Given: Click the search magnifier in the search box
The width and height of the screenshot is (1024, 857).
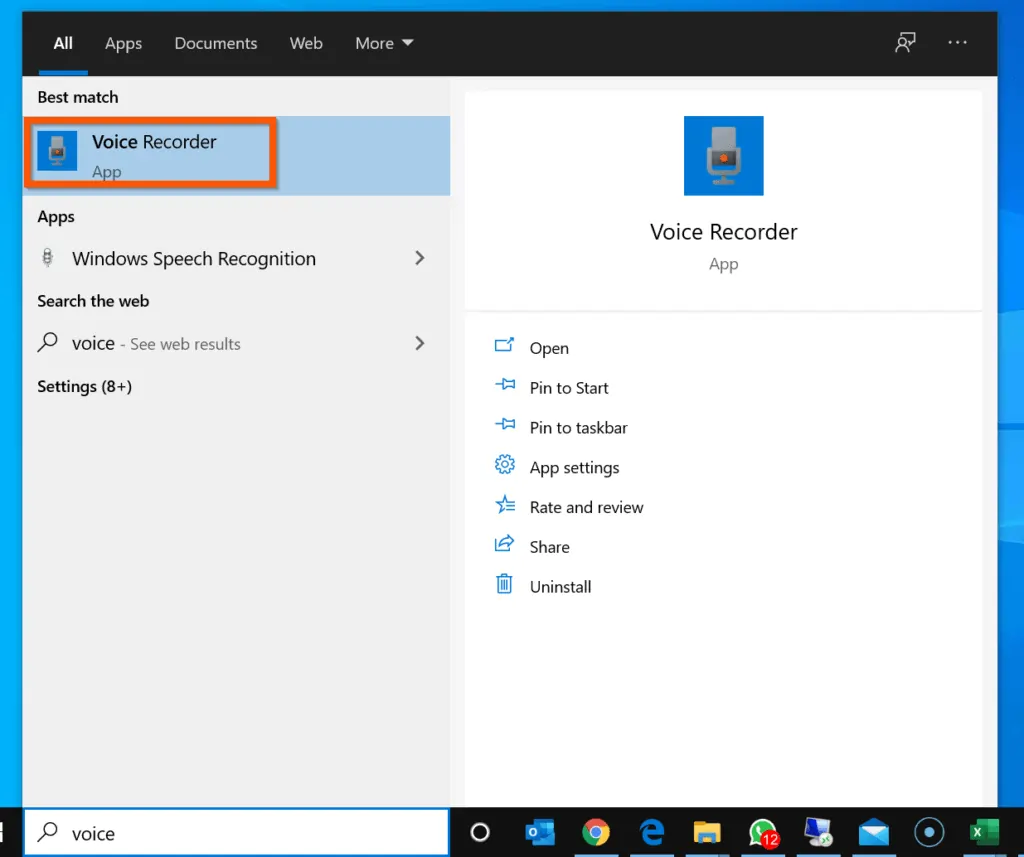Looking at the screenshot, I should 46,832.
